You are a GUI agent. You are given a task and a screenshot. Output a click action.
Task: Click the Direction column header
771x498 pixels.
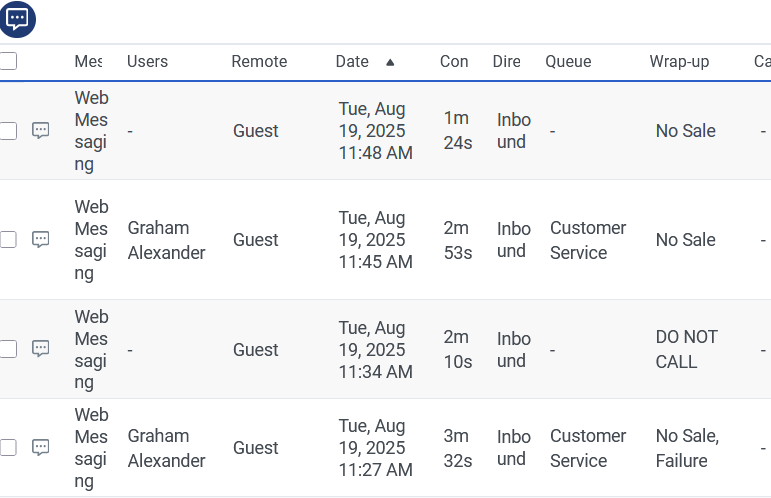[506, 62]
